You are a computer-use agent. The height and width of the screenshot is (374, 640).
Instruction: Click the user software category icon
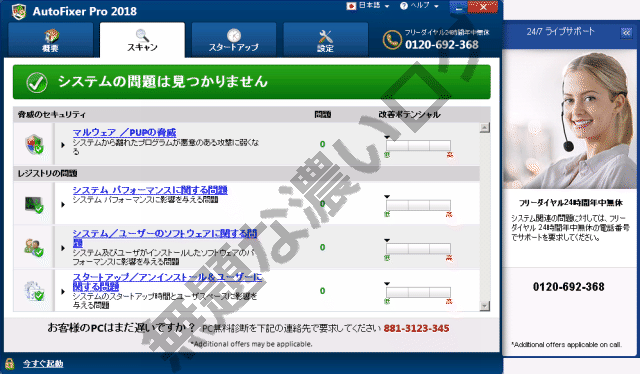coord(34,248)
